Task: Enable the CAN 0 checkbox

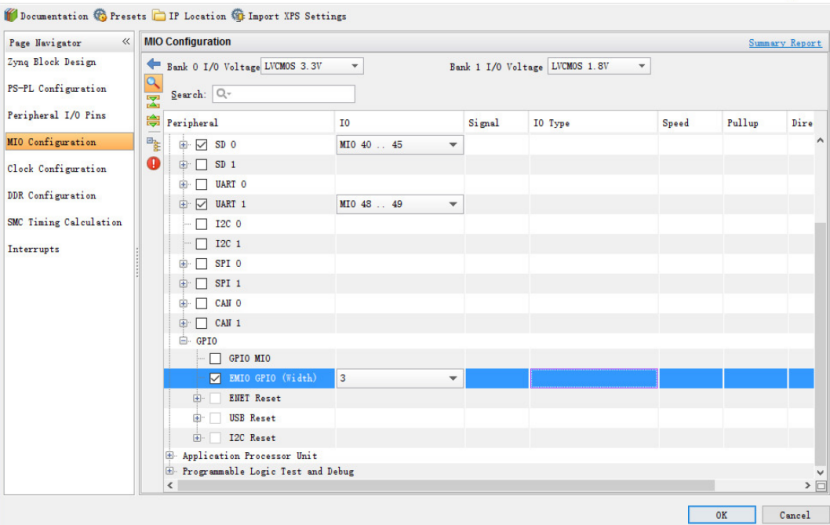Action: point(201,303)
